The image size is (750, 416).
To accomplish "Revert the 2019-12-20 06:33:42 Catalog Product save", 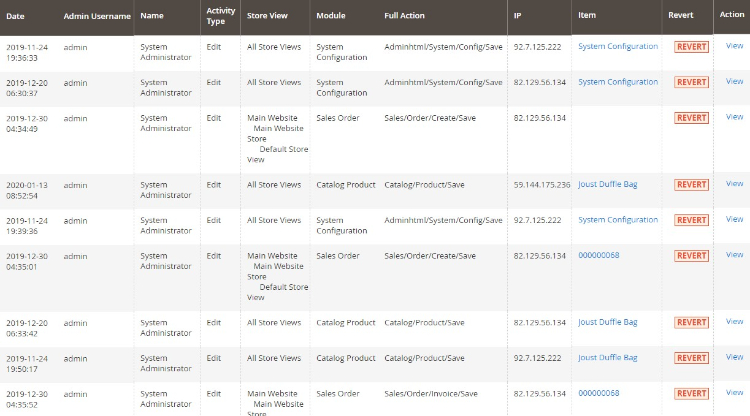I will pyautogui.click(x=691, y=323).
